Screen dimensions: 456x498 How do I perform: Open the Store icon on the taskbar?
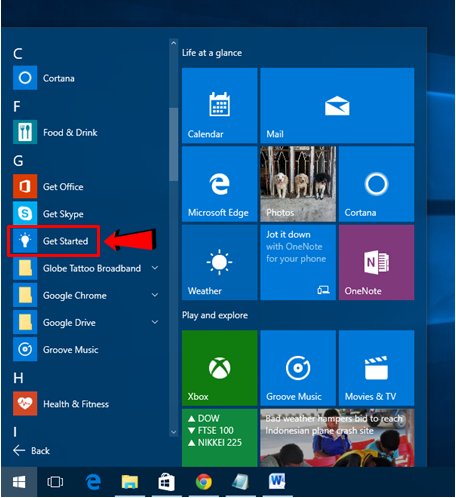click(x=166, y=482)
